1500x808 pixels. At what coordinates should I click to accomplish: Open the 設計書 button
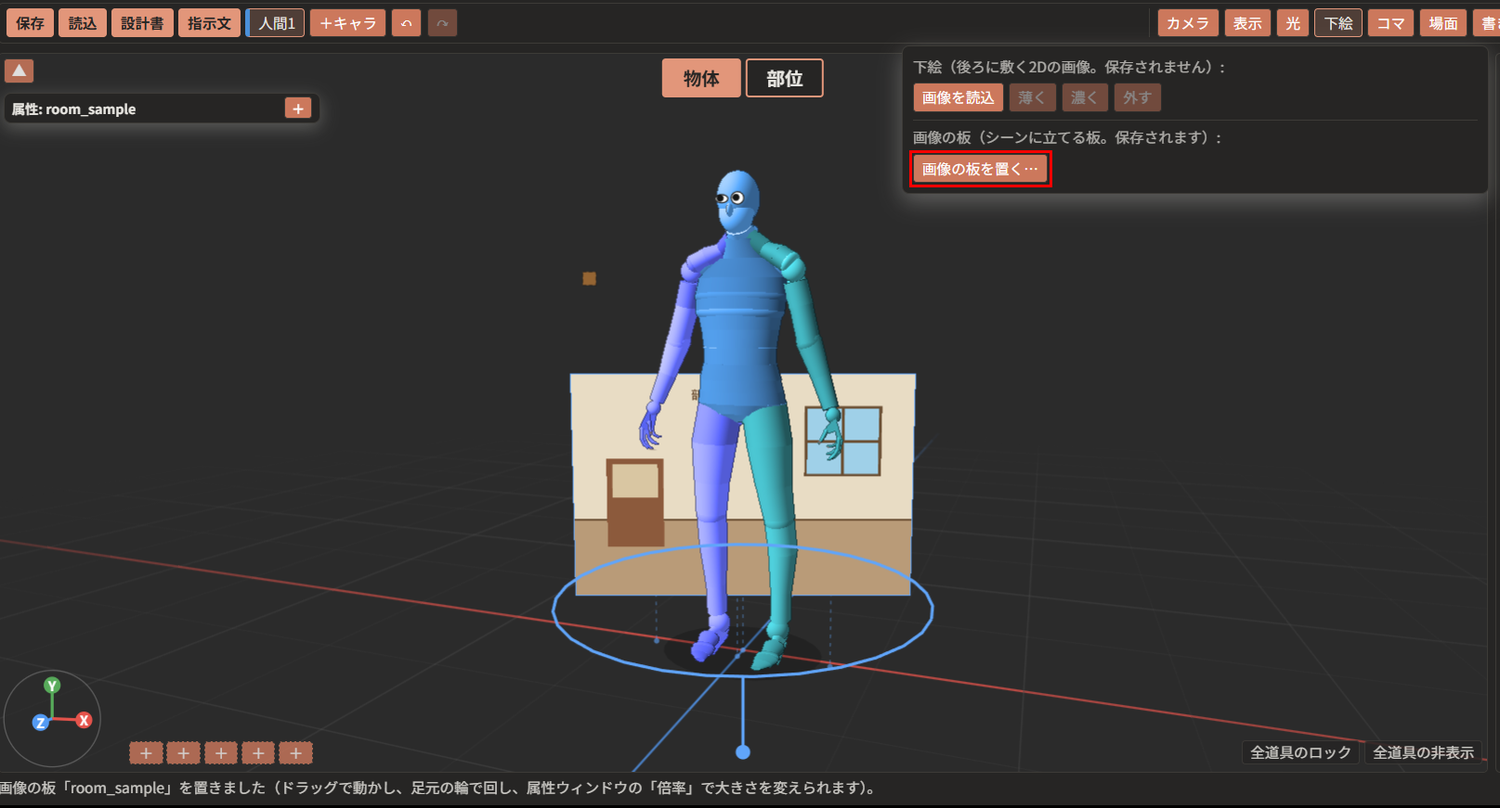click(x=143, y=23)
